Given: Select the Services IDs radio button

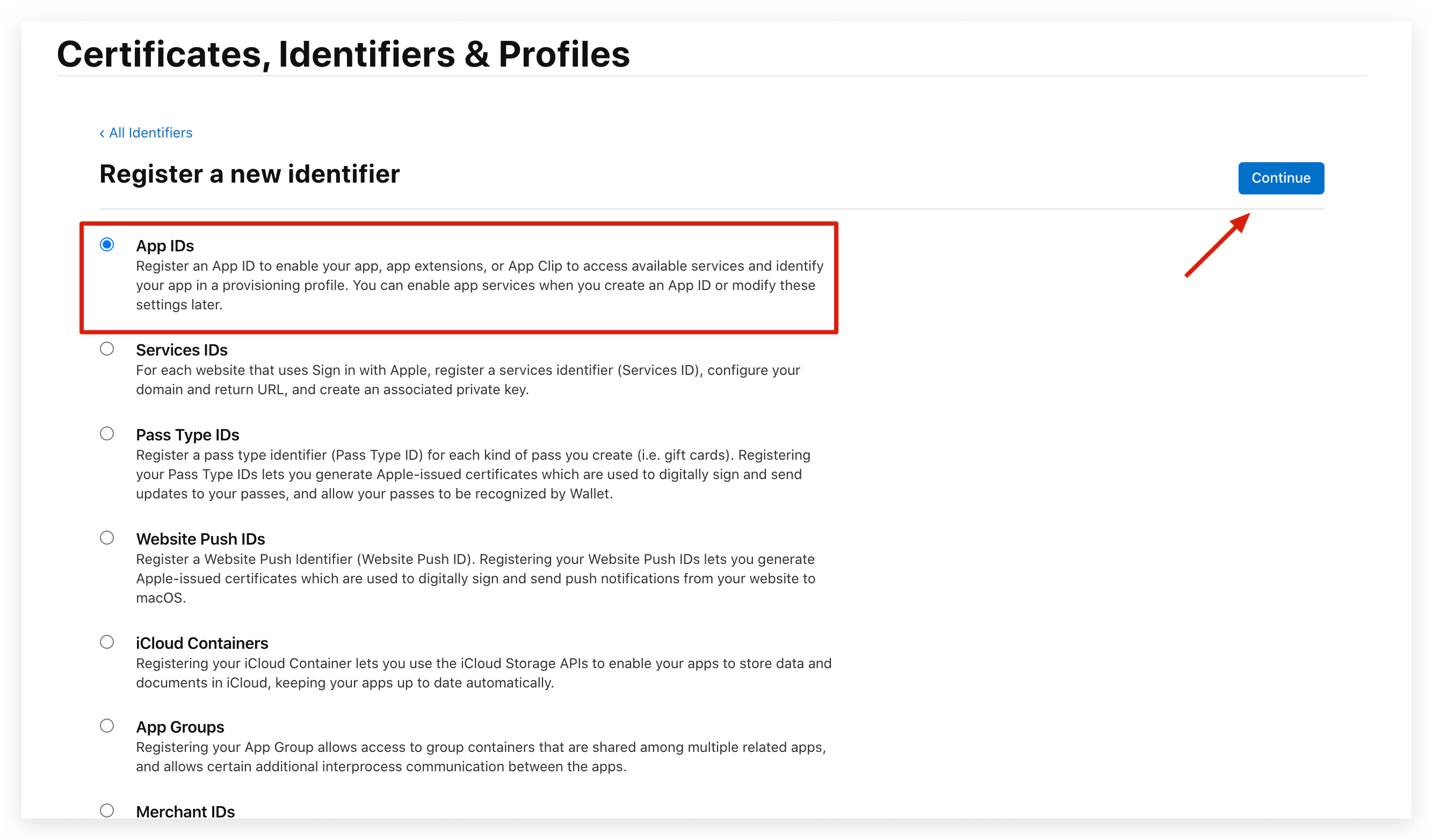Looking at the screenshot, I should coord(107,349).
